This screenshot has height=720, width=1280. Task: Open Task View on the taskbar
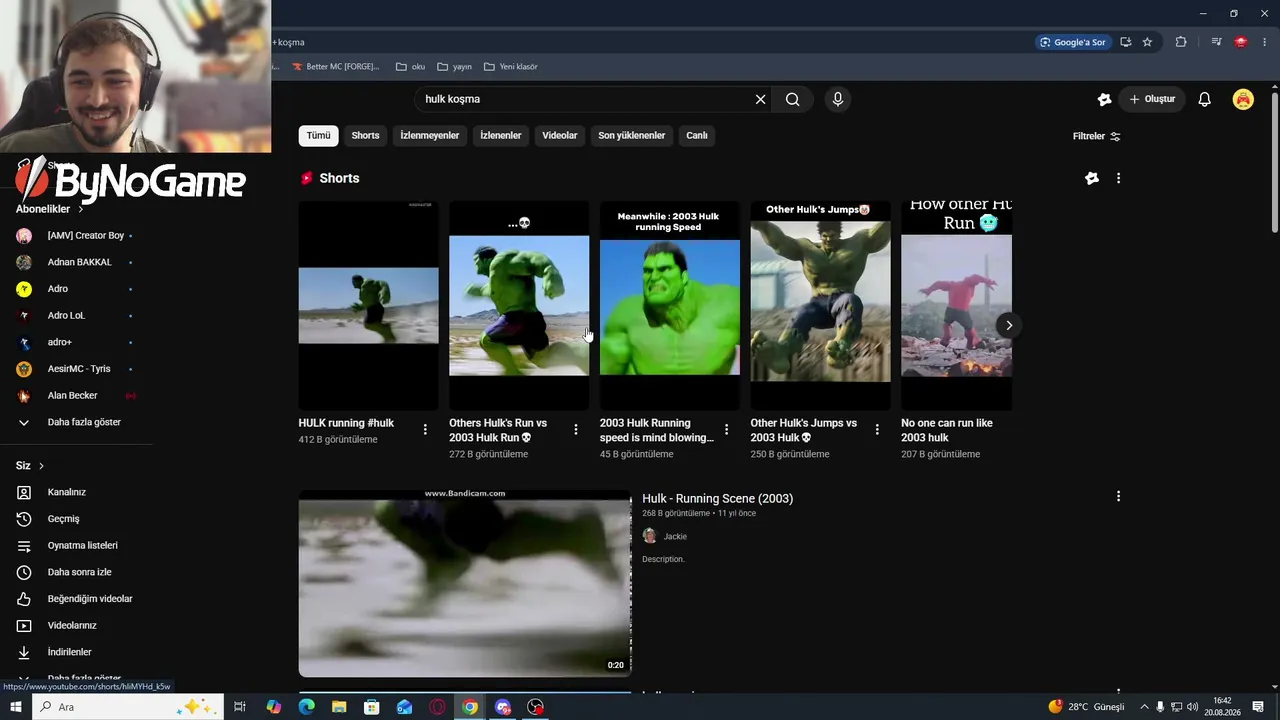coord(240,707)
